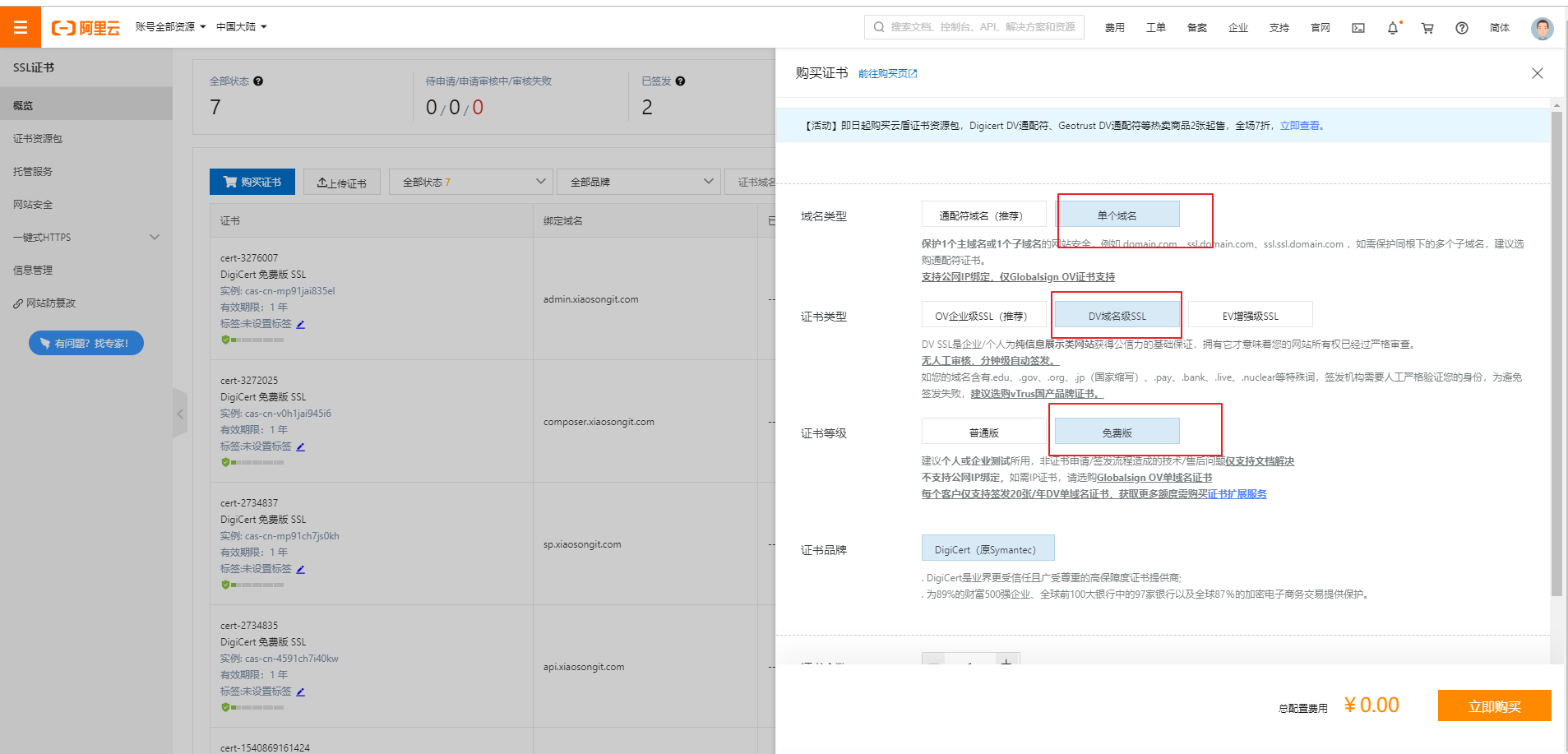Collapse the sidebar with the arrow handle
The height and width of the screenshot is (754, 1568).
pyautogui.click(x=180, y=414)
